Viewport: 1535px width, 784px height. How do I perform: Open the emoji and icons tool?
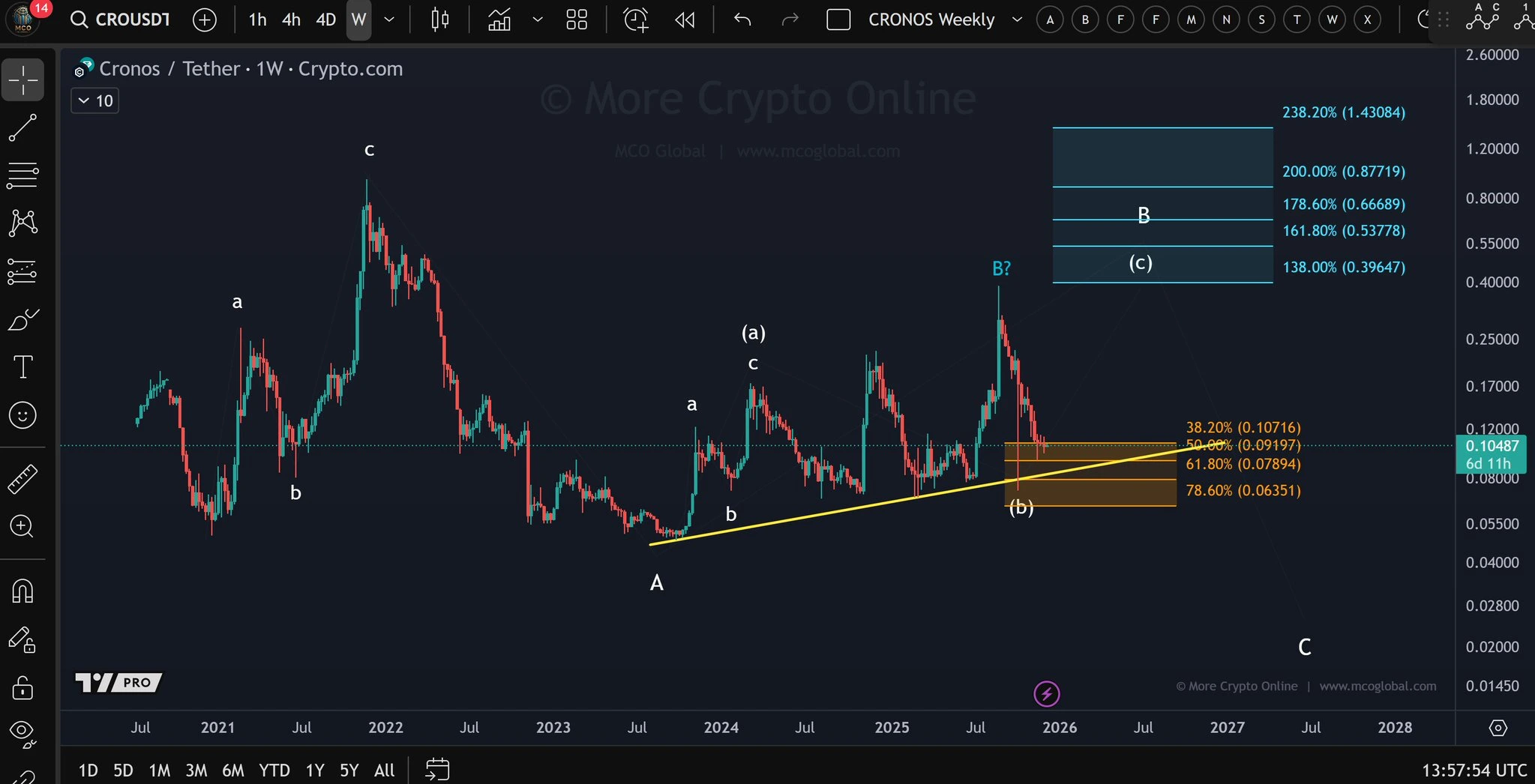tap(23, 415)
